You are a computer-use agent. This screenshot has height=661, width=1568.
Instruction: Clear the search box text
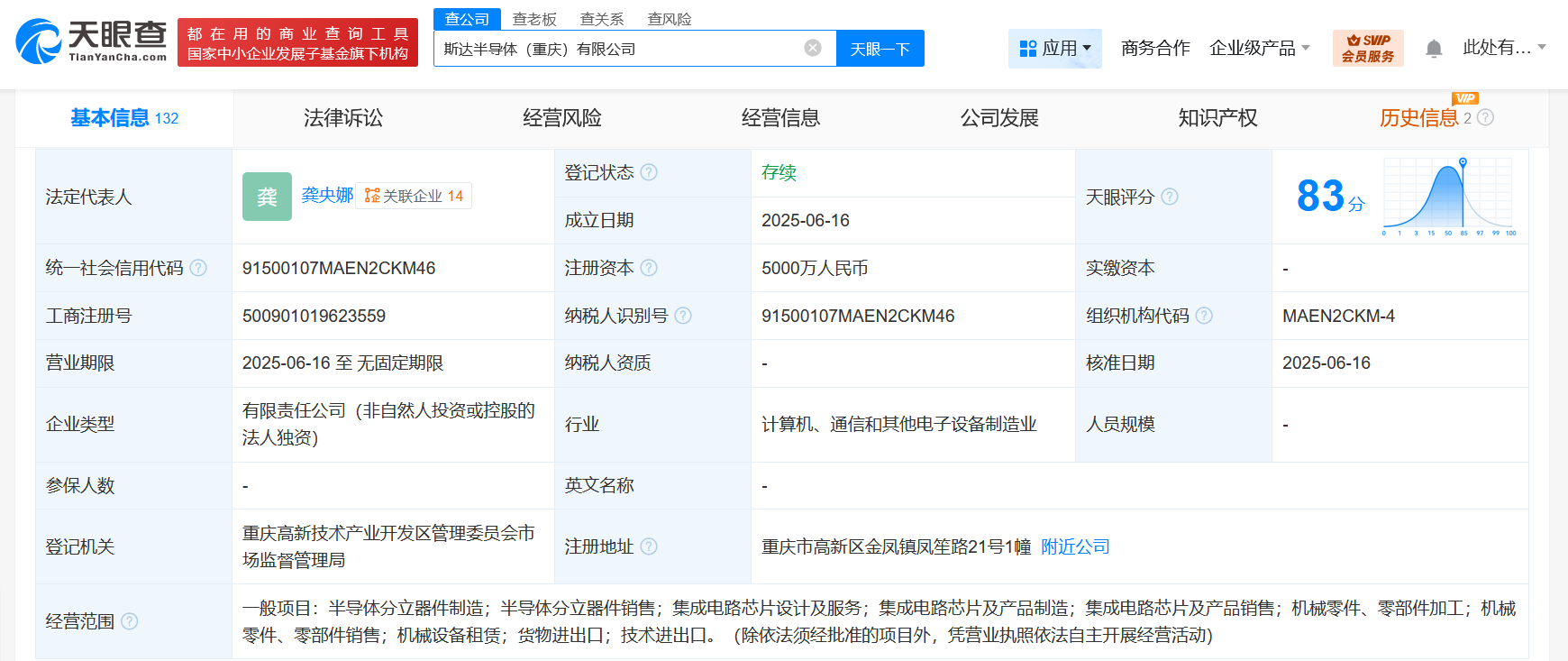(x=812, y=48)
